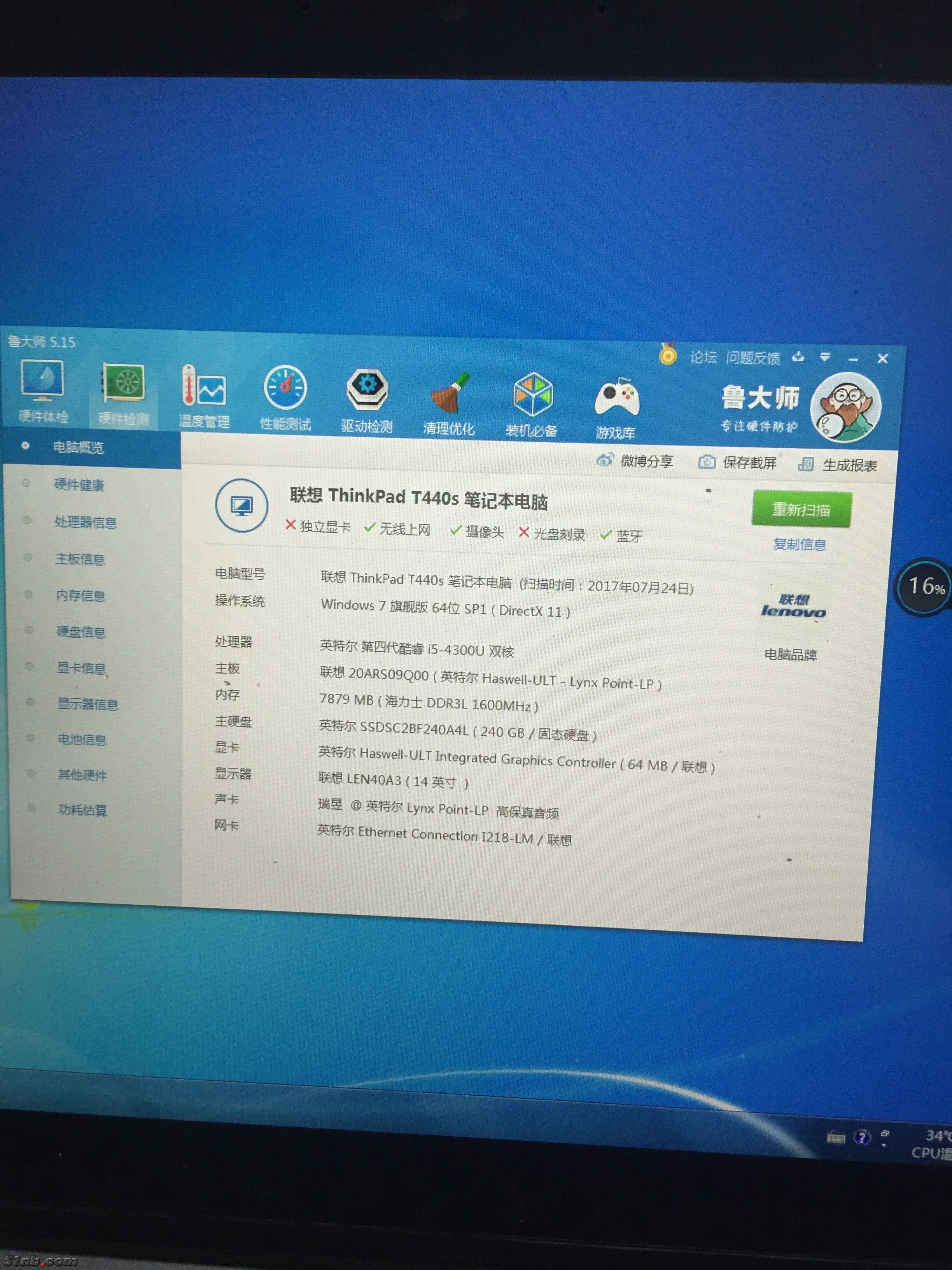Click the Lenovo 联想 brand logo
This screenshot has height=1270, width=952.
point(794,606)
